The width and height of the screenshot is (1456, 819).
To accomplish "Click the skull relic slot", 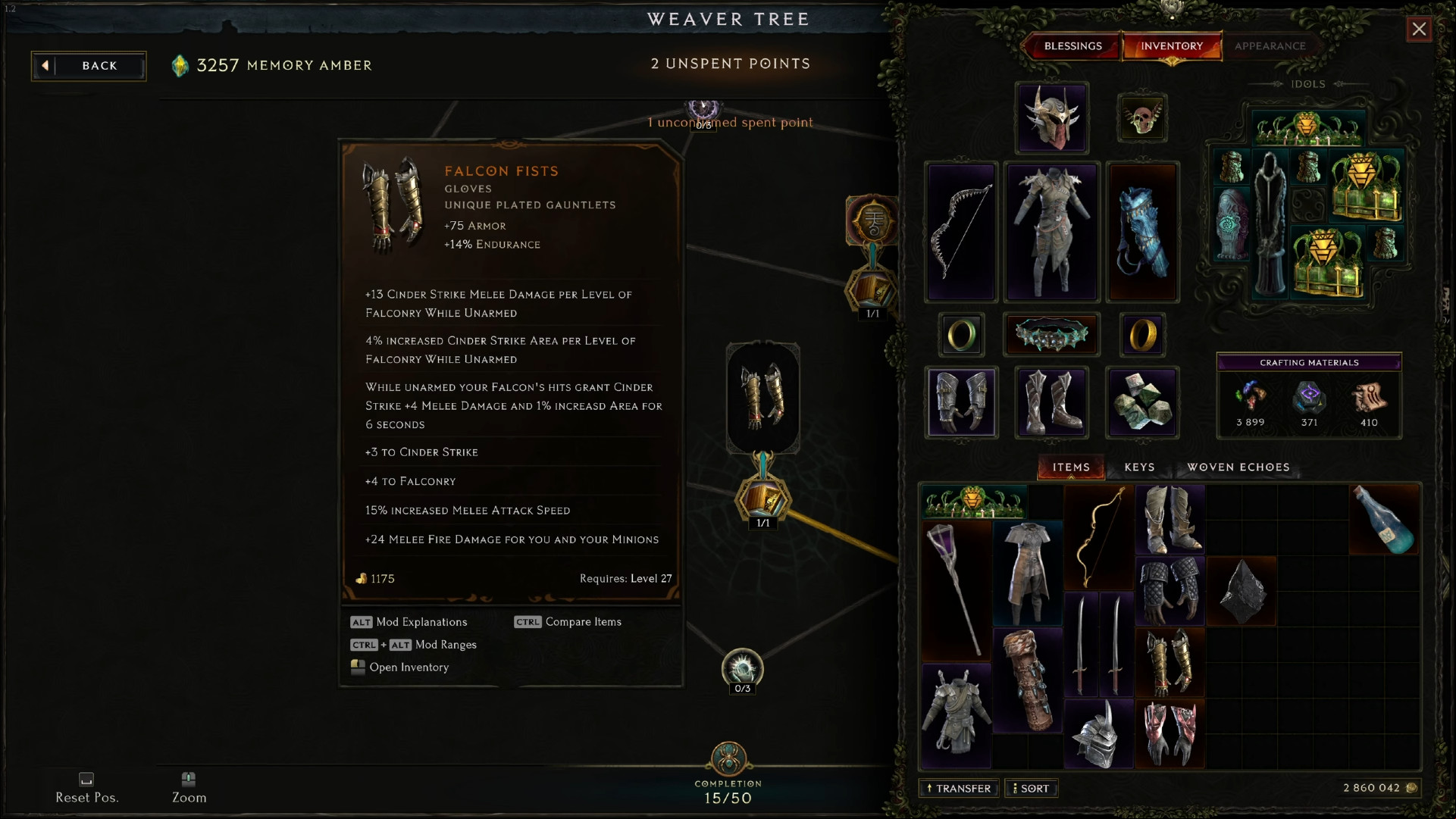I will point(1142,118).
